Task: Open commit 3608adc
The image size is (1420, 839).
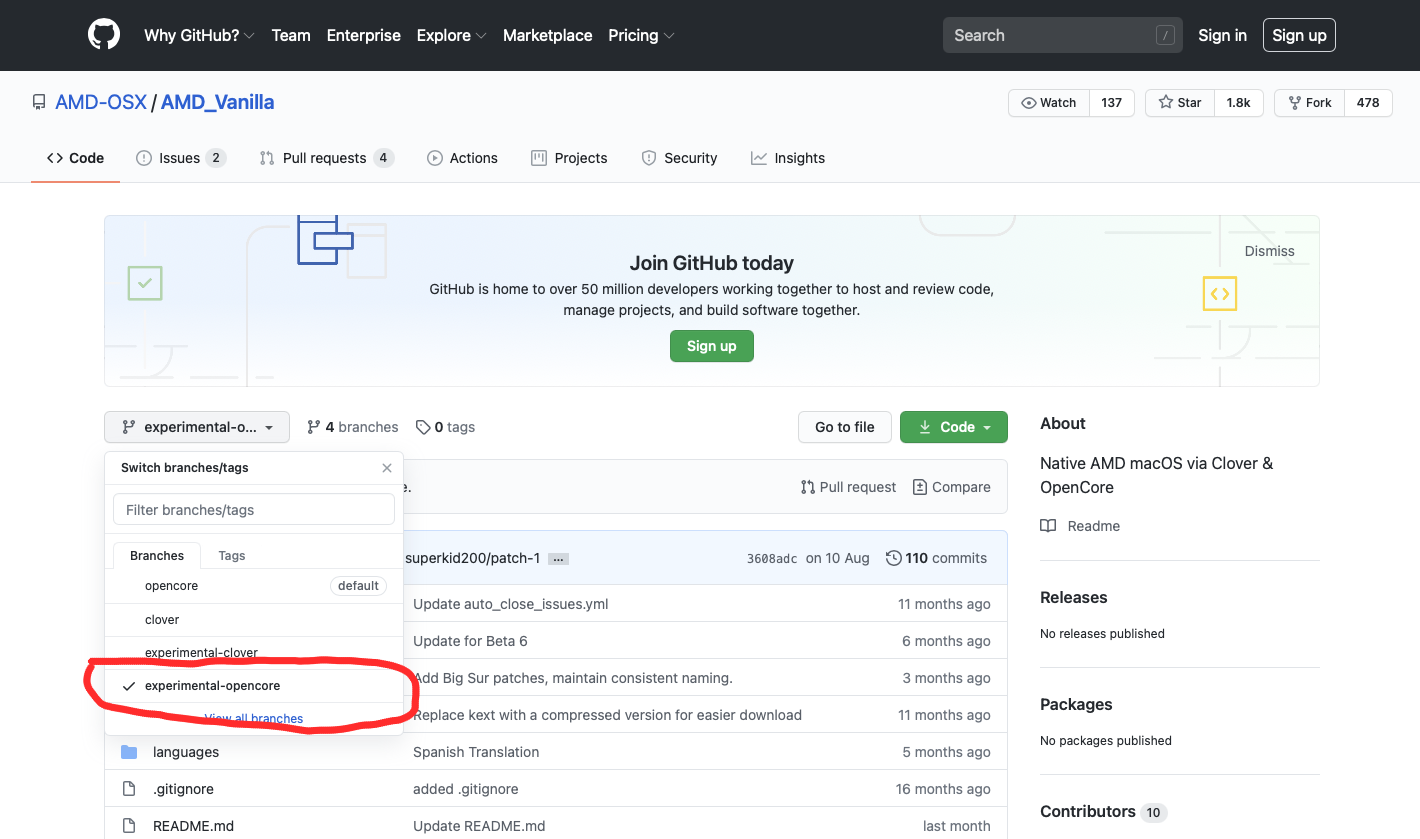Action: 772,559
